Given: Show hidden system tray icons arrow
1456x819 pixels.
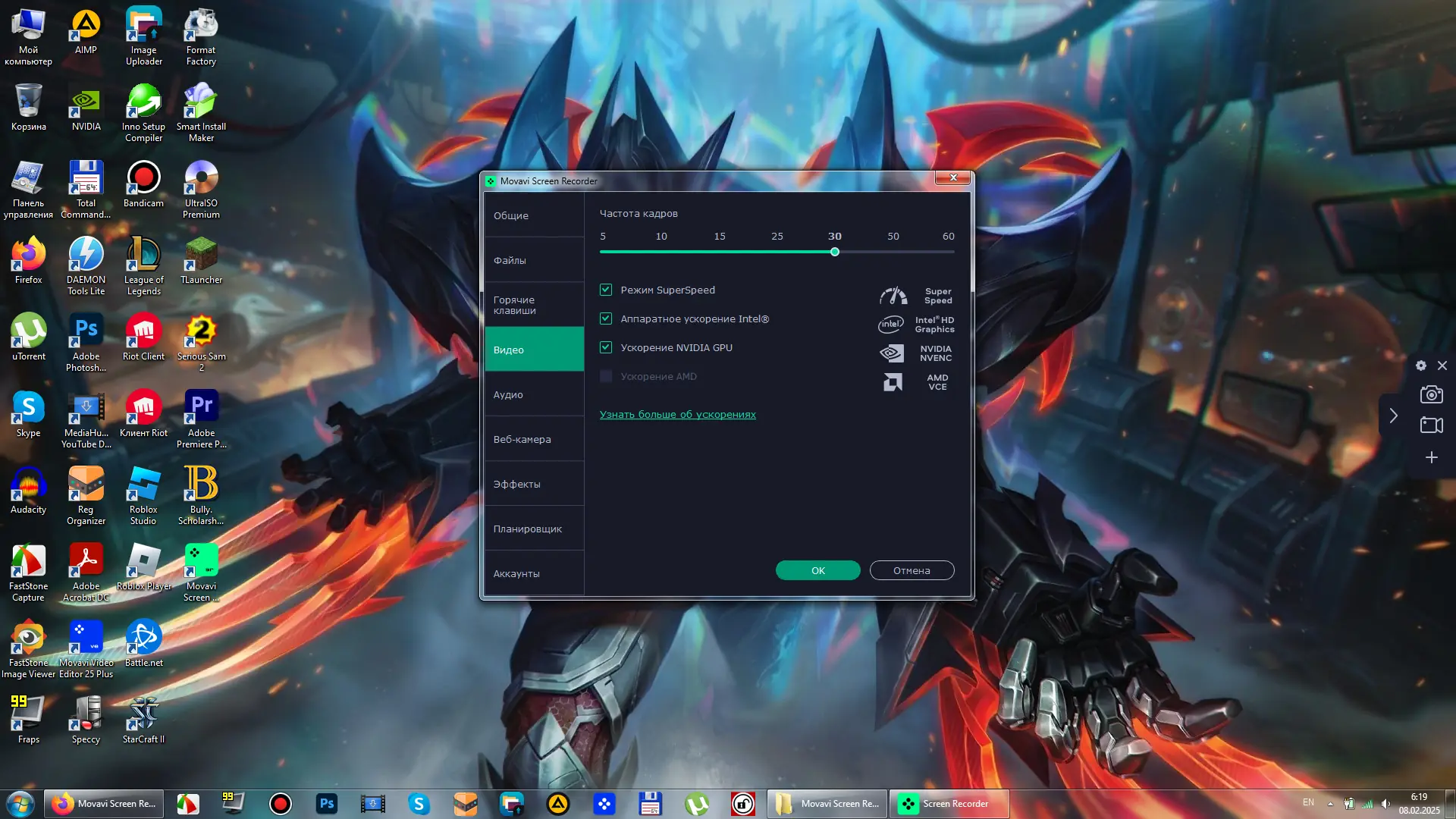Looking at the screenshot, I should 1330,804.
